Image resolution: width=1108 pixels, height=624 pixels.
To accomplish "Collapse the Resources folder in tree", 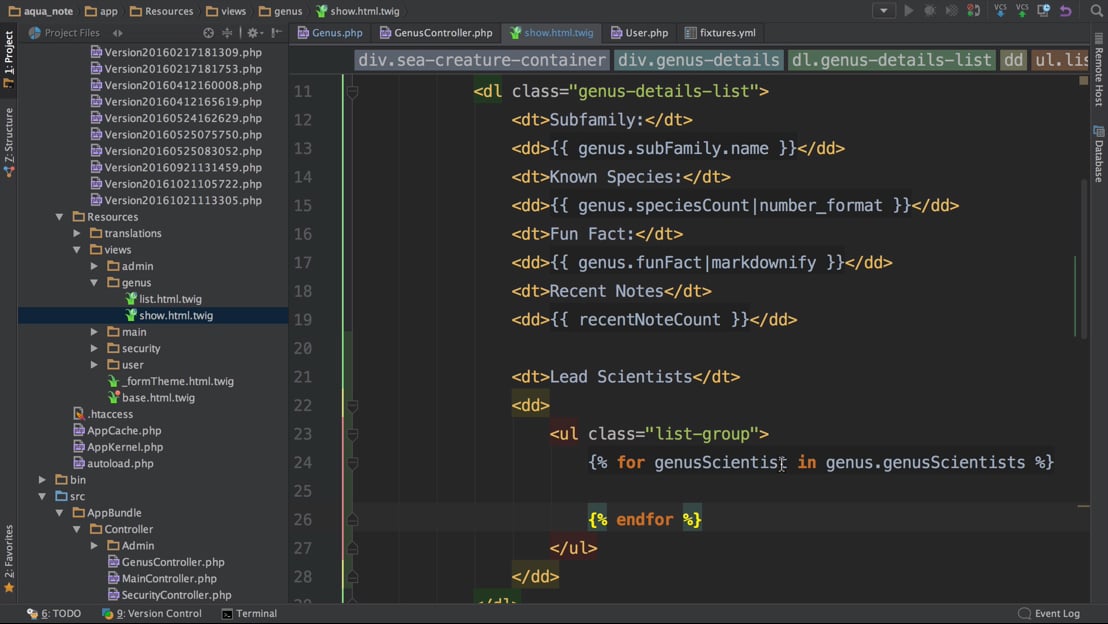I will (x=60, y=217).
